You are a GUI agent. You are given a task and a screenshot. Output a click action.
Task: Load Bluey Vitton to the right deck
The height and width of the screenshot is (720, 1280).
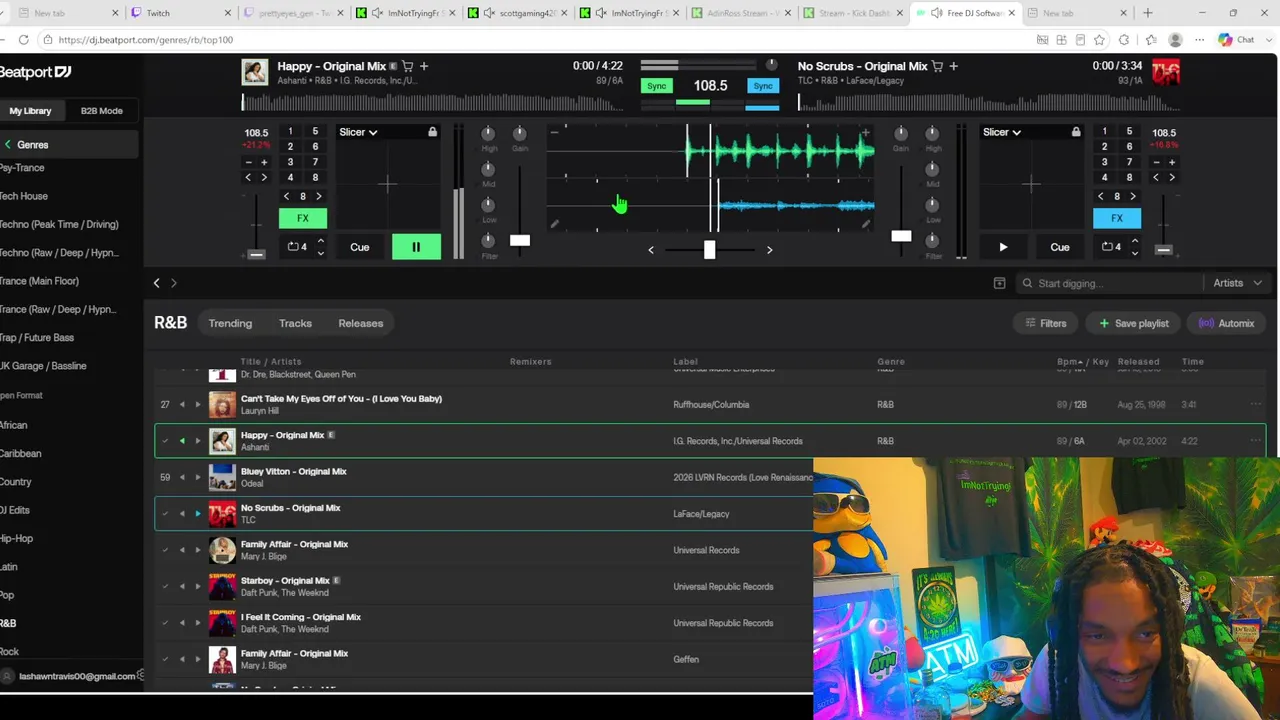coord(197,477)
